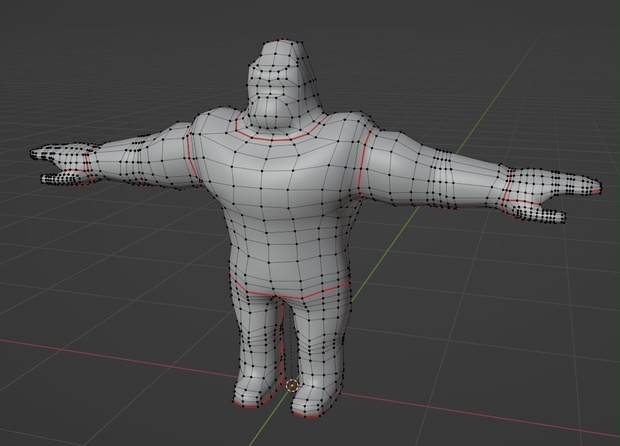The image size is (620, 446).
Task: Select the wrist seam on the right-side hand
Action: pyautogui.click(x=507, y=189)
